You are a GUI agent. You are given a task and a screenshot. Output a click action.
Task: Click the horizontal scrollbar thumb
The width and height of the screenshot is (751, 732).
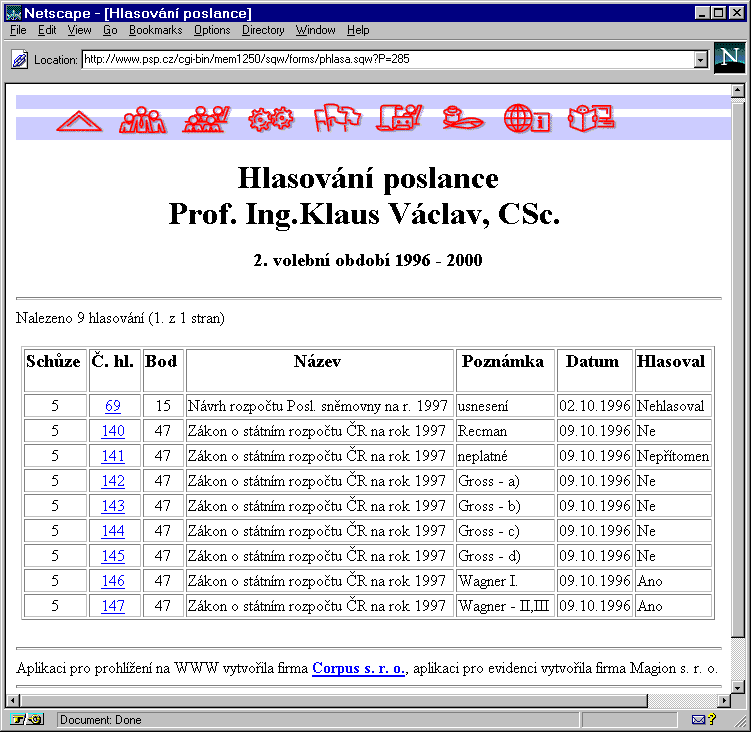click(333, 700)
